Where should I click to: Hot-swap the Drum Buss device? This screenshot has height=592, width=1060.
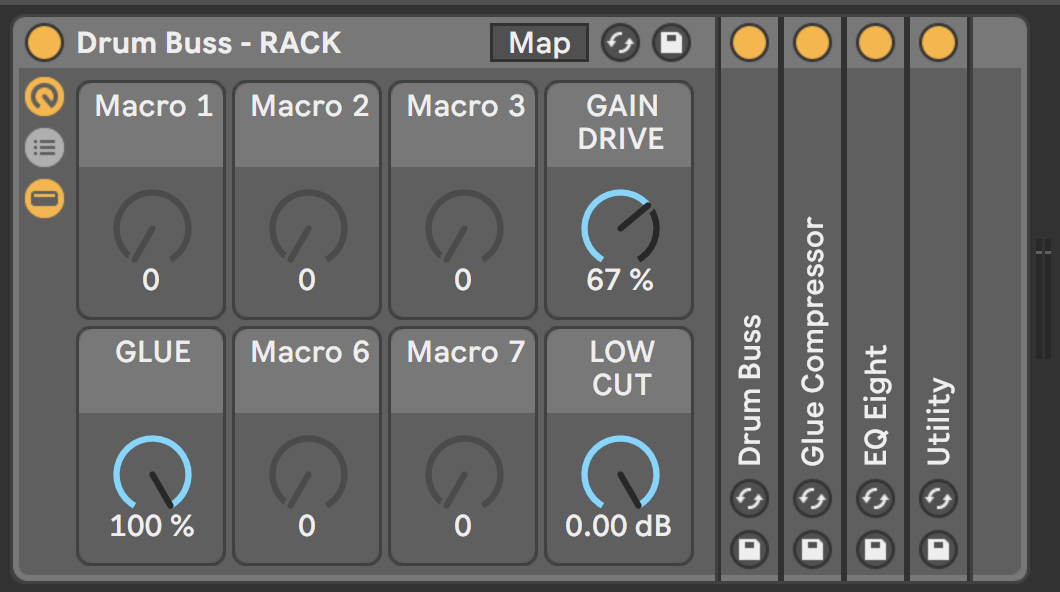pos(749,499)
